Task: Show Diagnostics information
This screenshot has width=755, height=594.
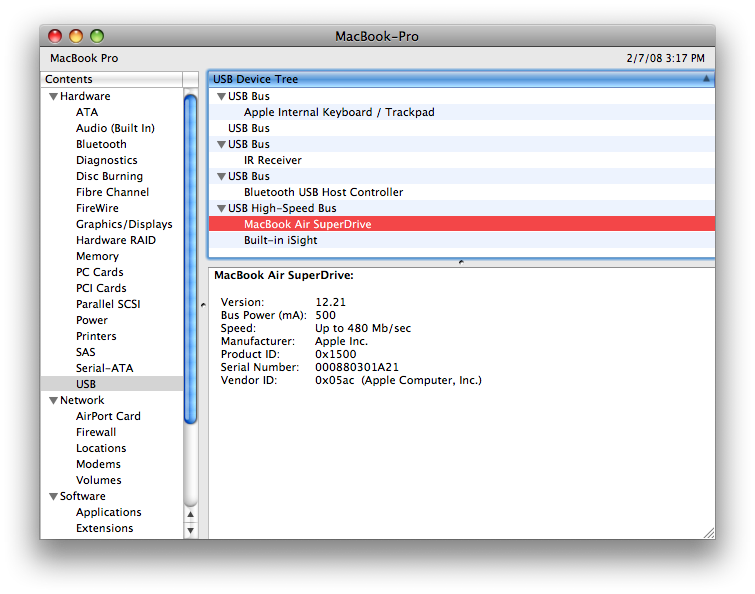Action: [x=106, y=160]
